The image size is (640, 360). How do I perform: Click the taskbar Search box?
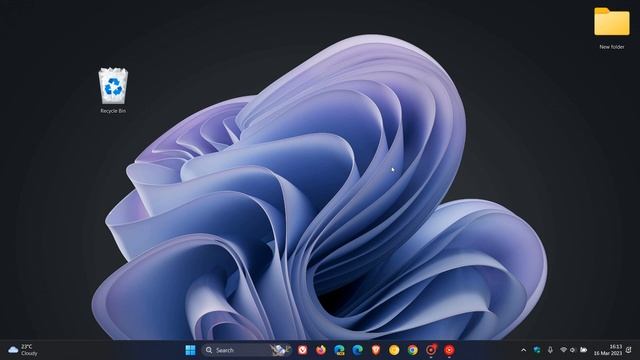pyautogui.click(x=247, y=350)
